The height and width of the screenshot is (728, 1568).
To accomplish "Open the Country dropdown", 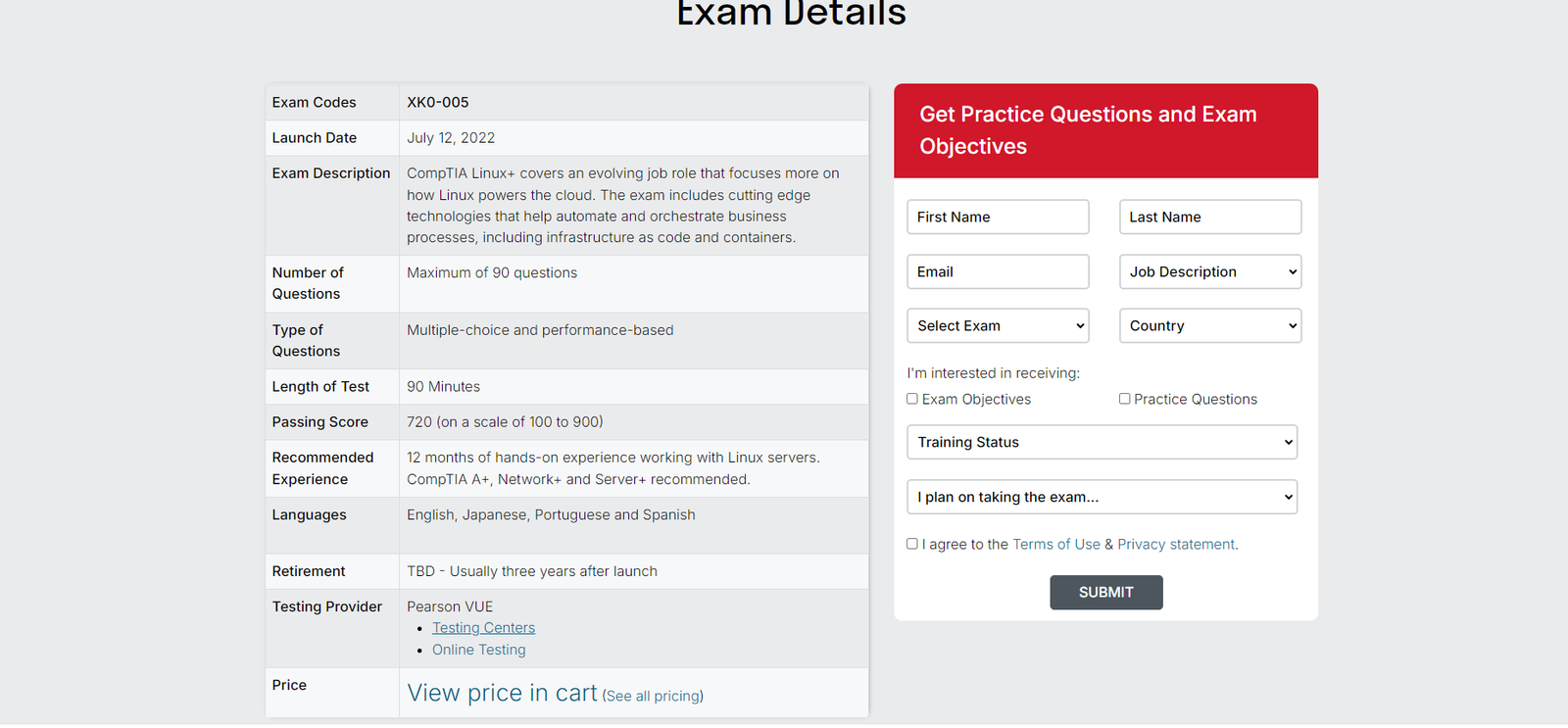I will point(1210,326).
